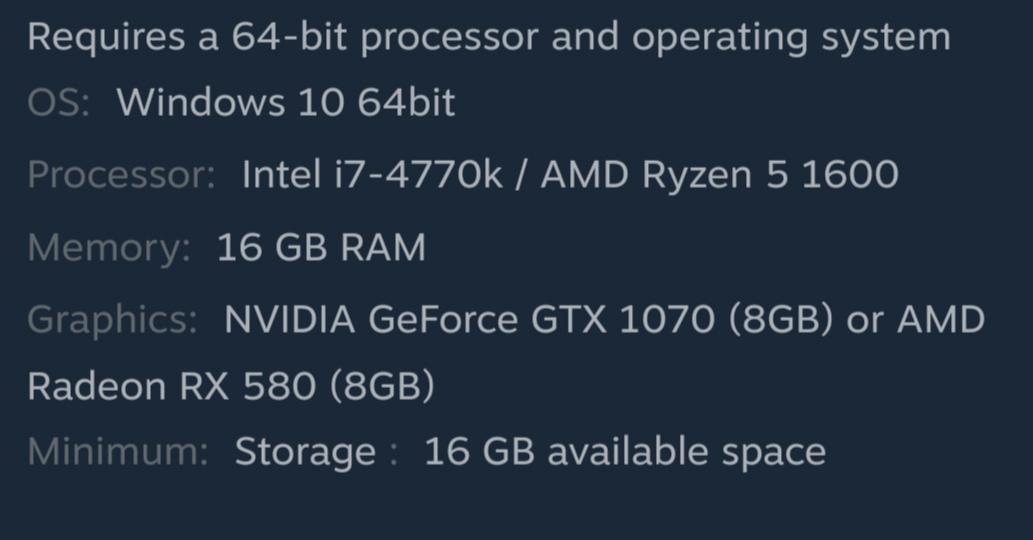Click the 'Radeon RX 580' text

(171, 386)
